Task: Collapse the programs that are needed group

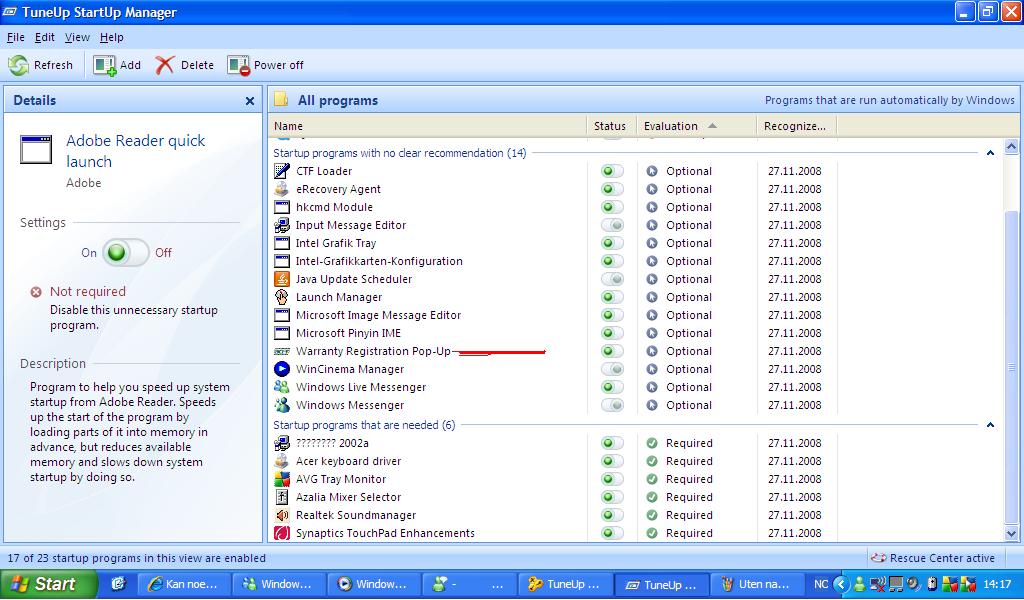Action: click(x=990, y=425)
